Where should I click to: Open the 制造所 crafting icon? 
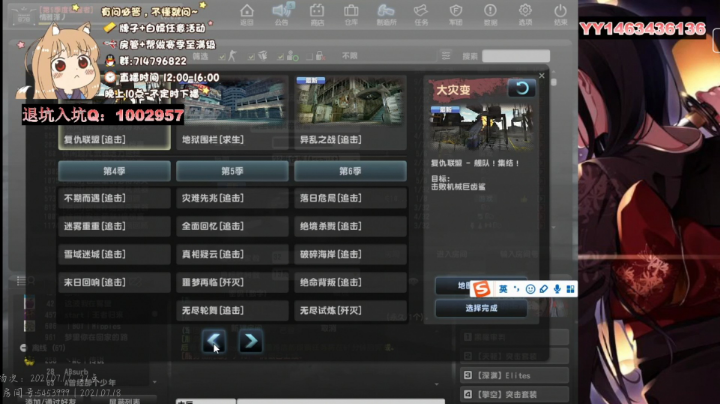pyautogui.click(x=386, y=14)
